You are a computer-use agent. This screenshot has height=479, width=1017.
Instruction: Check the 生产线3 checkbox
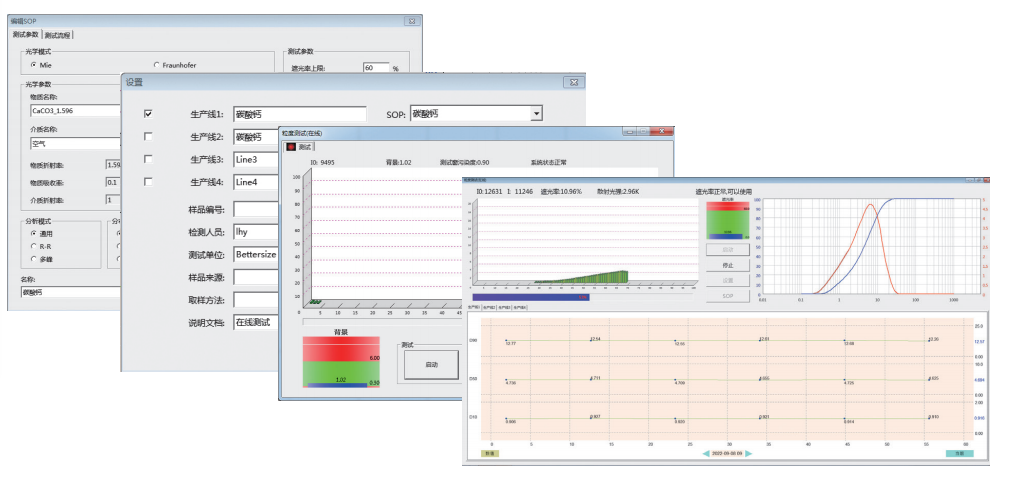[149, 159]
